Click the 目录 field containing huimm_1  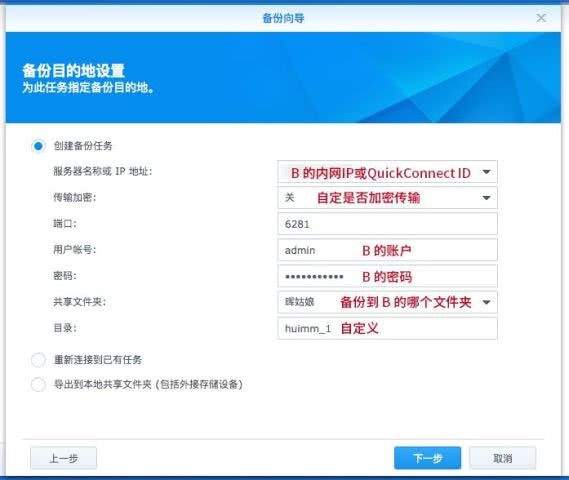pos(387,328)
